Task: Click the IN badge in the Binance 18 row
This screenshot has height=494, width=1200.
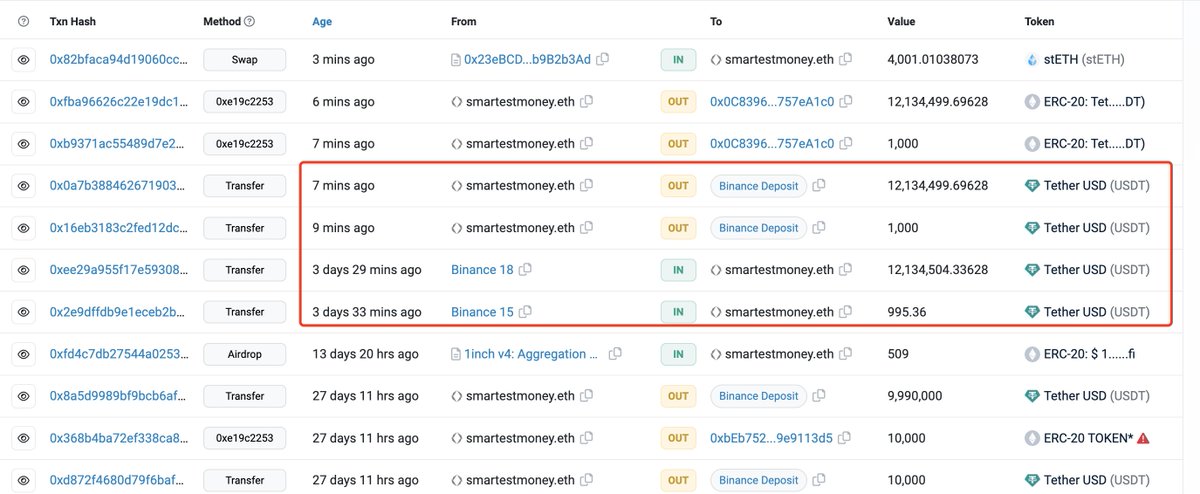Action: pyautogui.click(x=678, y=270)
